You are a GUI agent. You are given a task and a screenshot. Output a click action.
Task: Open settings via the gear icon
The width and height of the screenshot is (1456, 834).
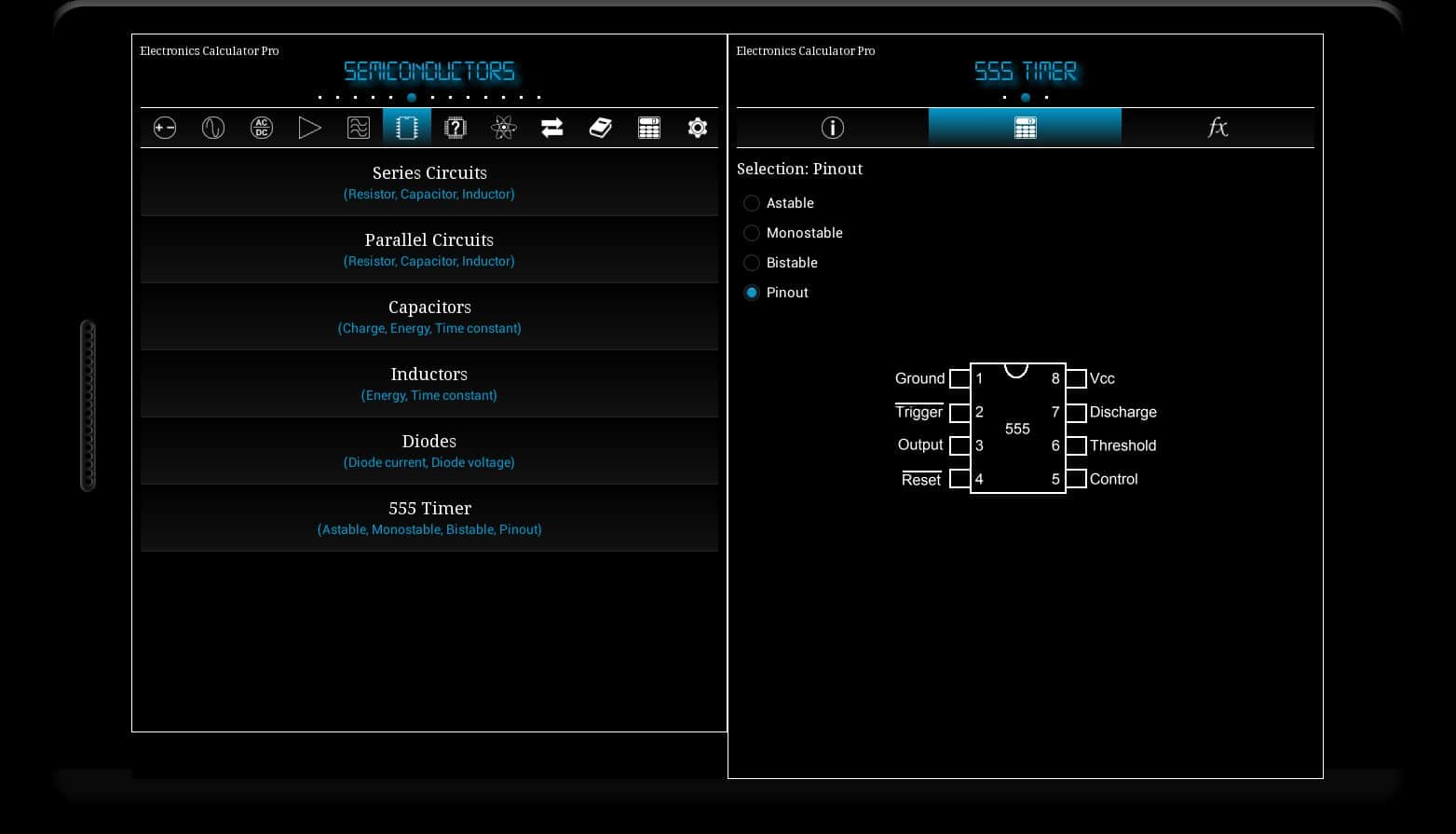click(x=698, y=128)
